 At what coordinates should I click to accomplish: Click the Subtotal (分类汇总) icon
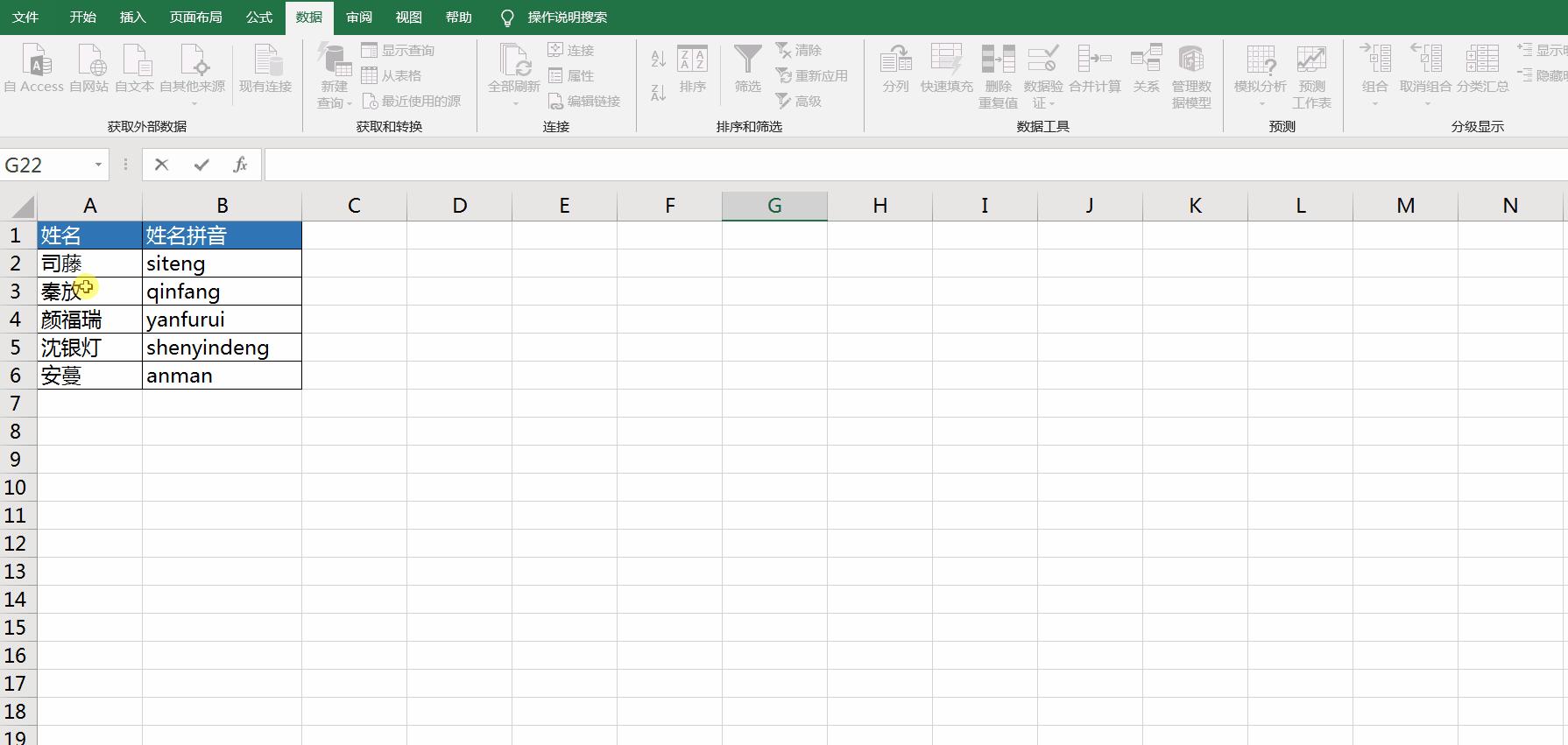1482,61
